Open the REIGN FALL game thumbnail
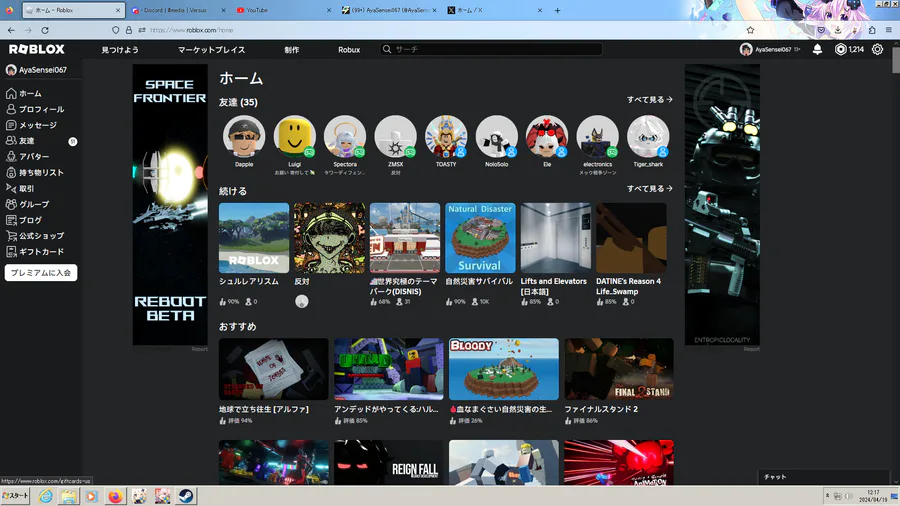Image resolution: width=900 pixels, height=506 pixels. (389, 462)
